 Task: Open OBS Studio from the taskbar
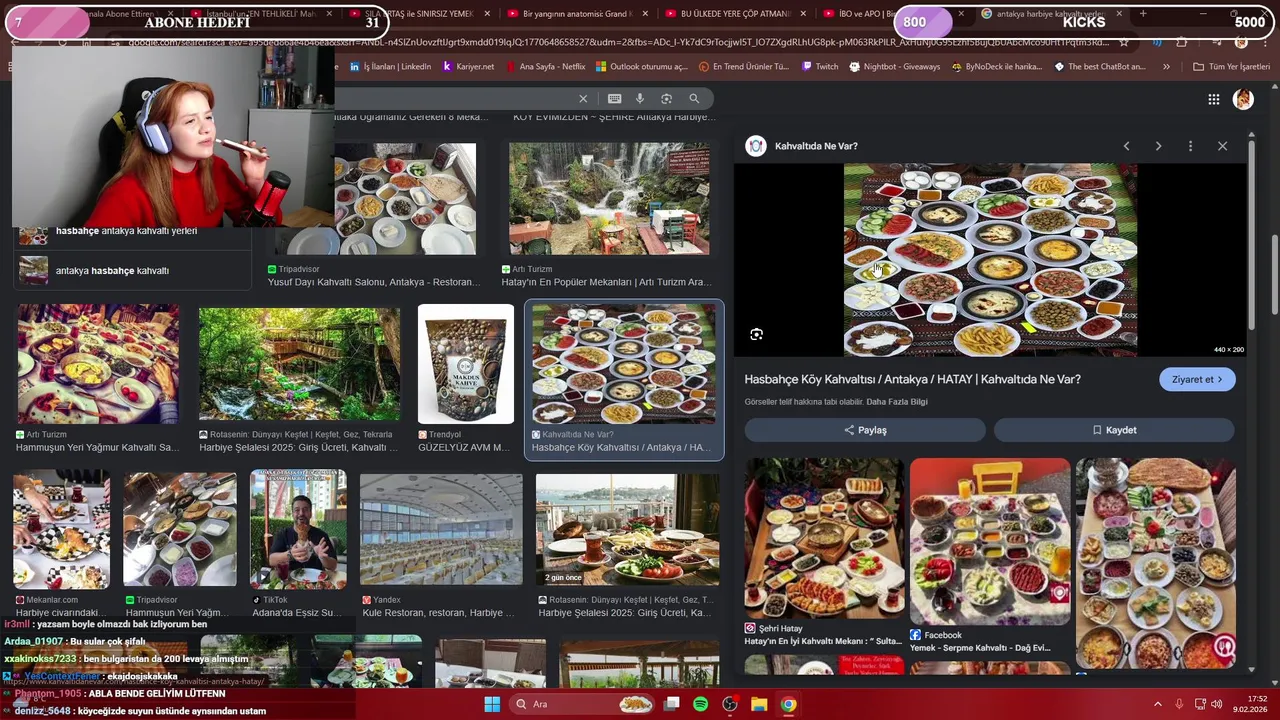pyautogui.click(x=730, y=704)
